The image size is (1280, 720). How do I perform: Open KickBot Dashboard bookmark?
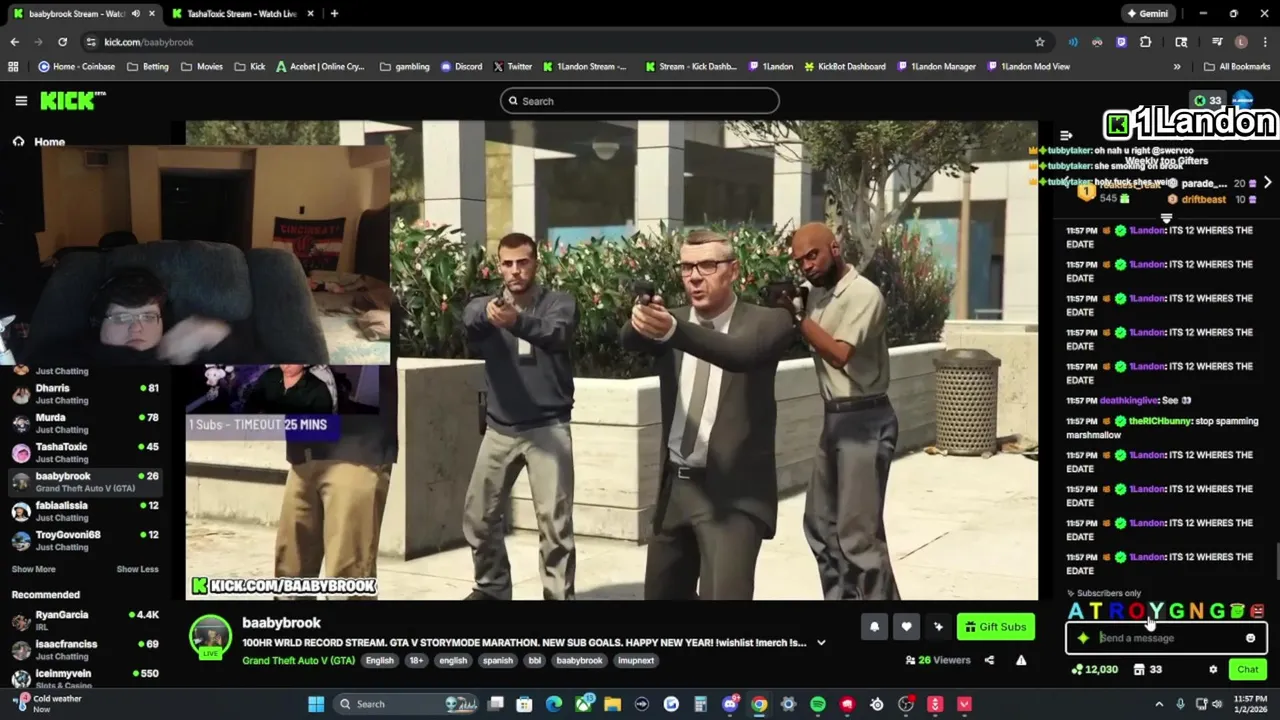(x=845, y=67)
